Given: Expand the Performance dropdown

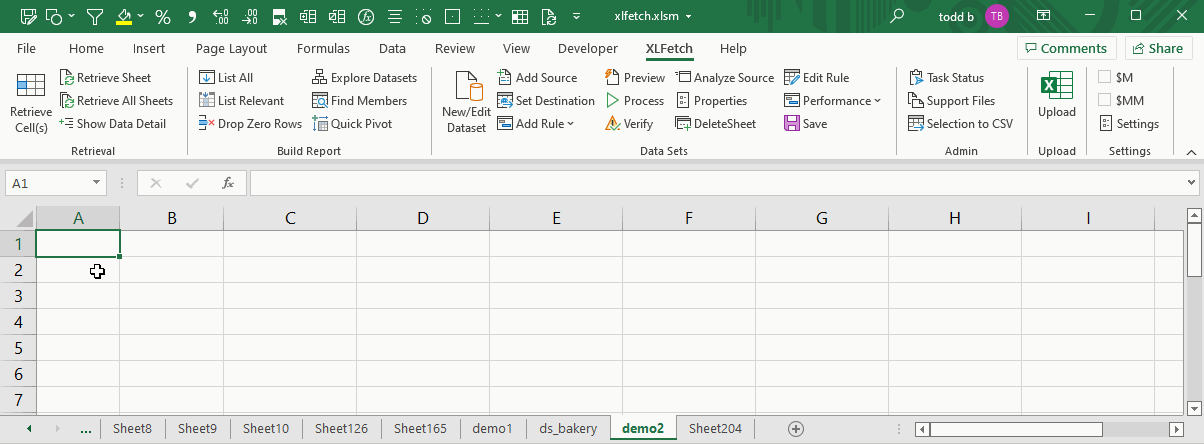Looking at the screenshot, I should point(876,101).
